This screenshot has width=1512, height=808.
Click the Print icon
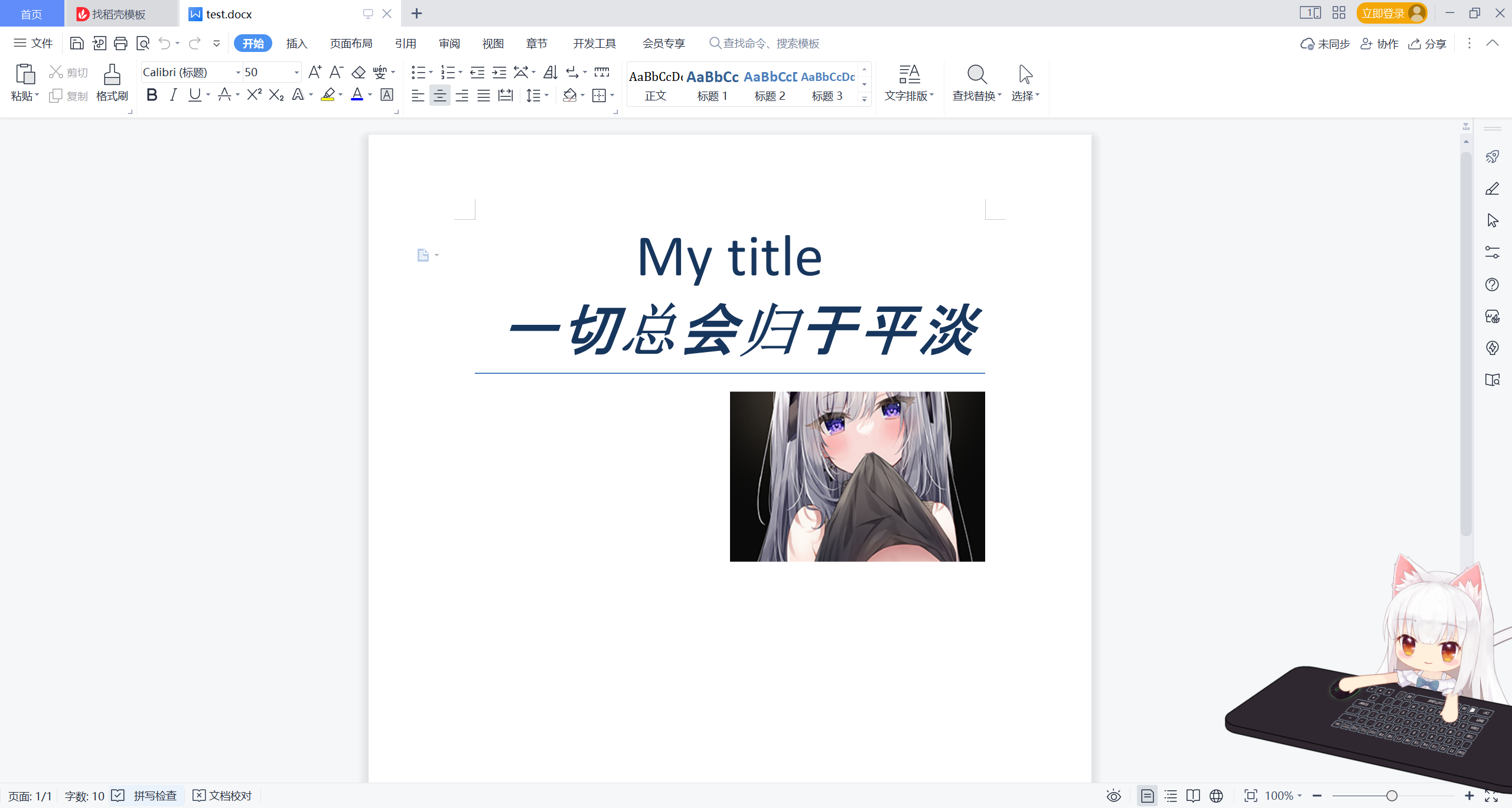click(121, 43)
